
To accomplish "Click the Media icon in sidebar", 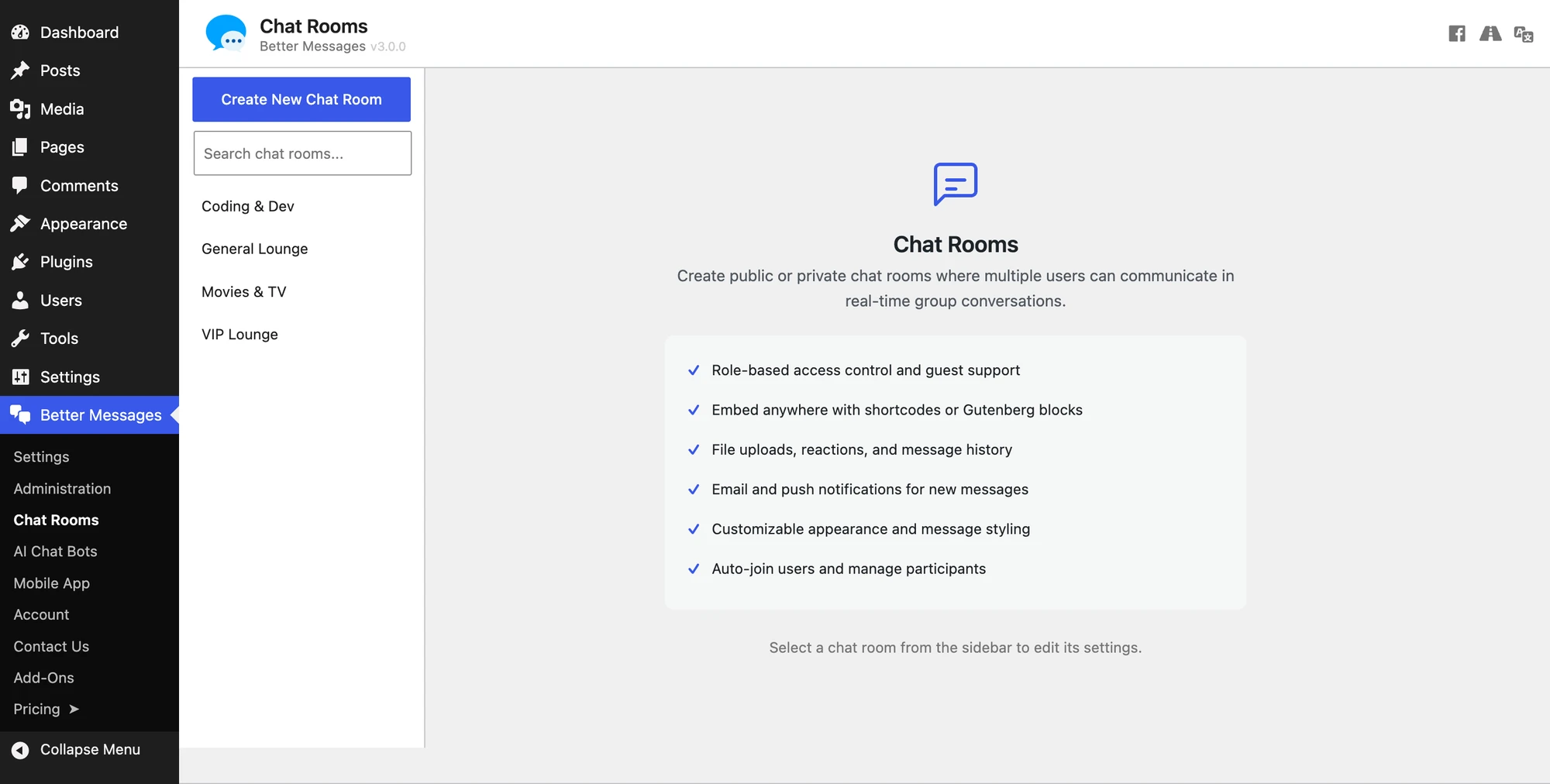I will [20, 109].
